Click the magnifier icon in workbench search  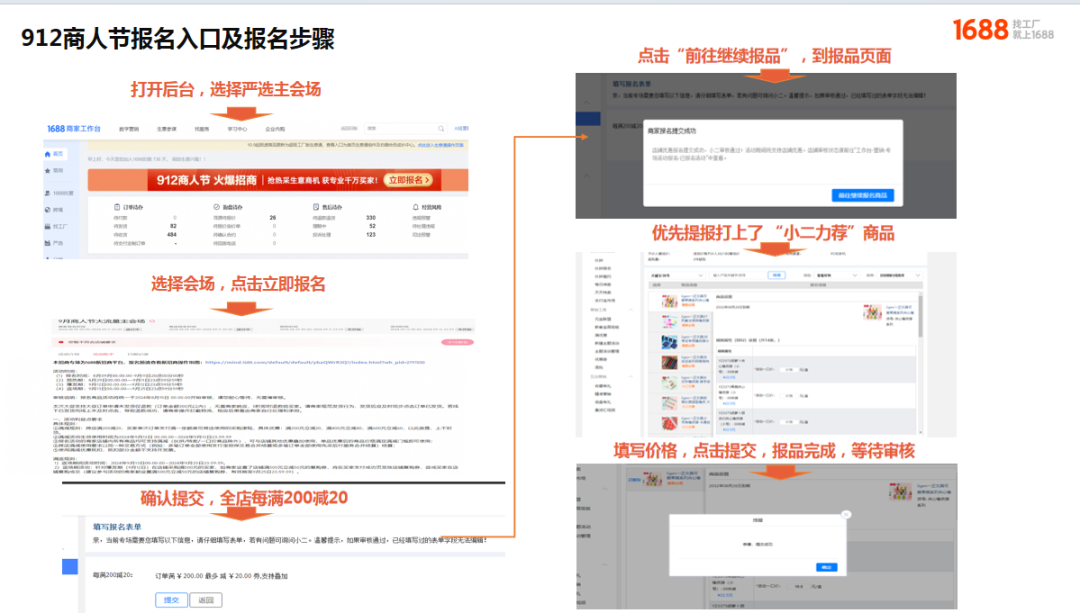(441, 129)
